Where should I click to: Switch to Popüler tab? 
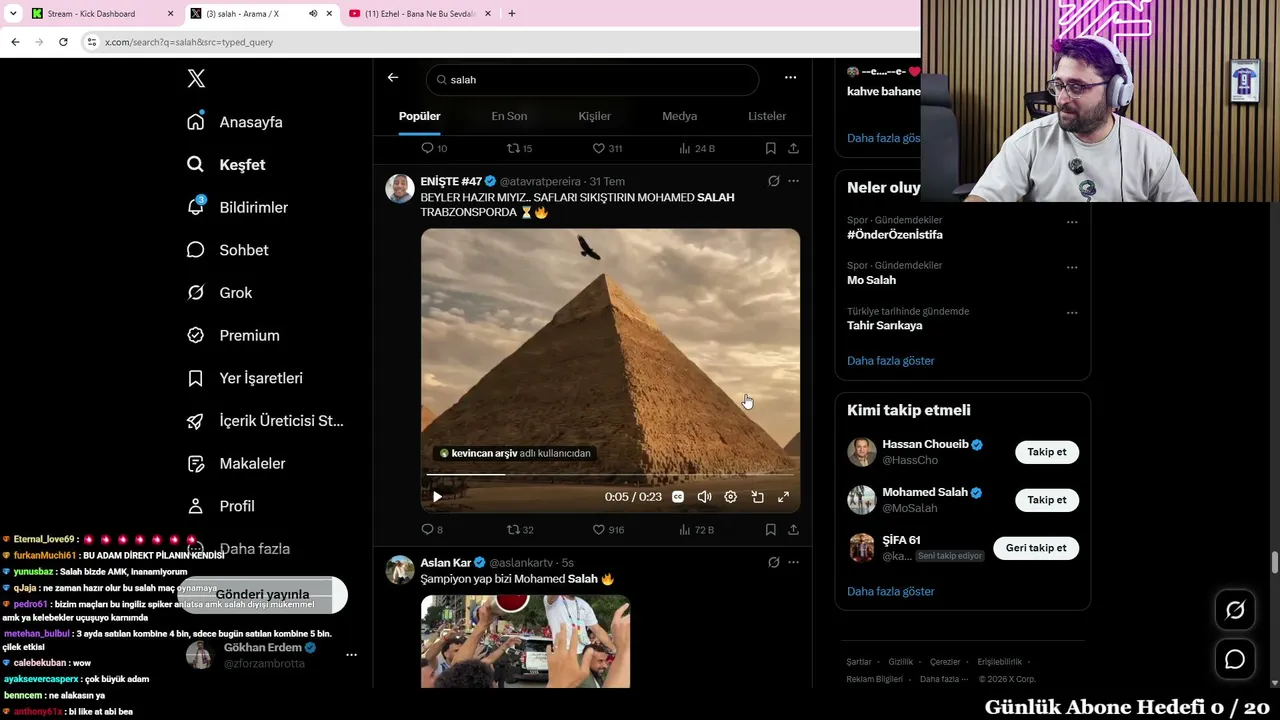click(x=420, y=116)
